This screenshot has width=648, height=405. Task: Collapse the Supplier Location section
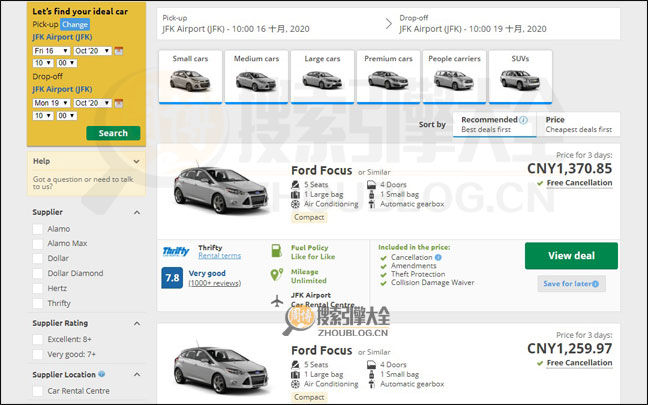point(137,374)
